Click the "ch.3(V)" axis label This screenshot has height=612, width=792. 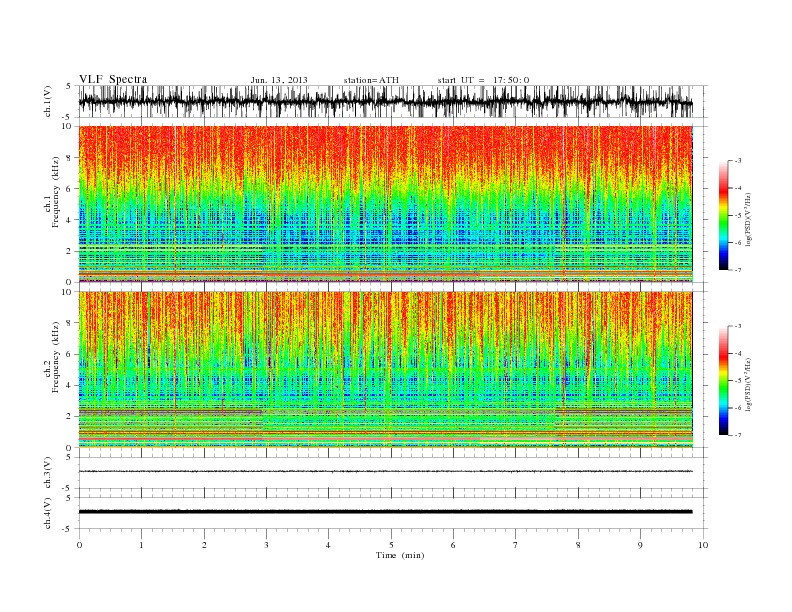[48, 473]
